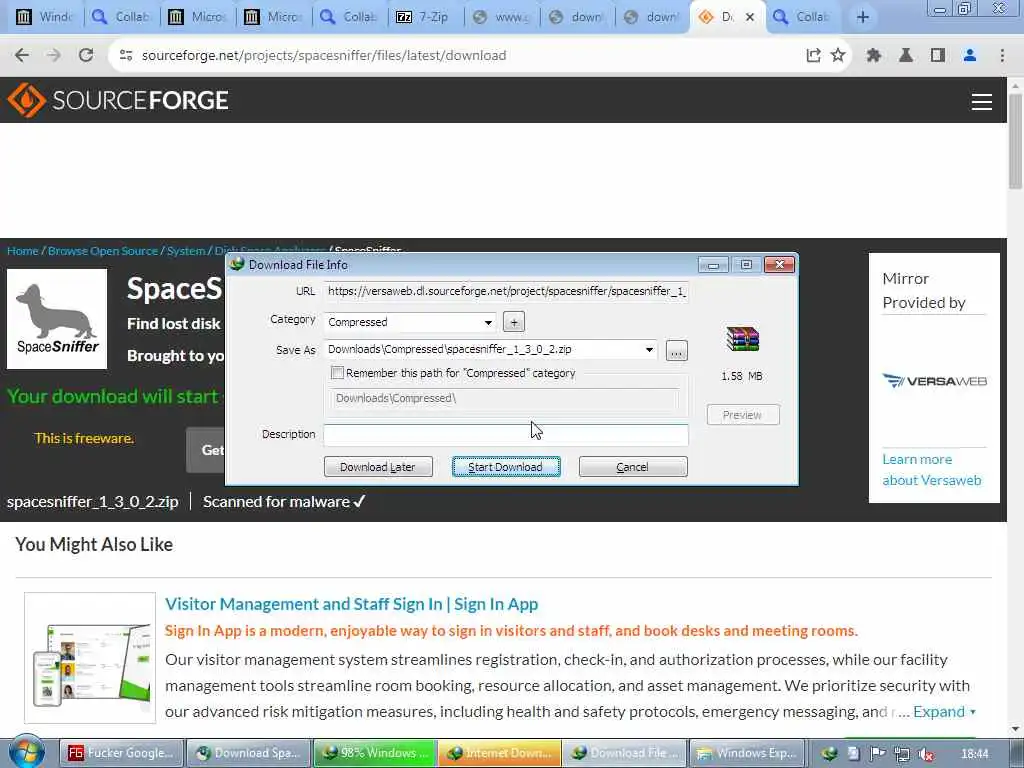The width and height of the screenshot is (1024, 768).
Task: Open the Chrome profile icon
Action: click(x=970, y=56)
